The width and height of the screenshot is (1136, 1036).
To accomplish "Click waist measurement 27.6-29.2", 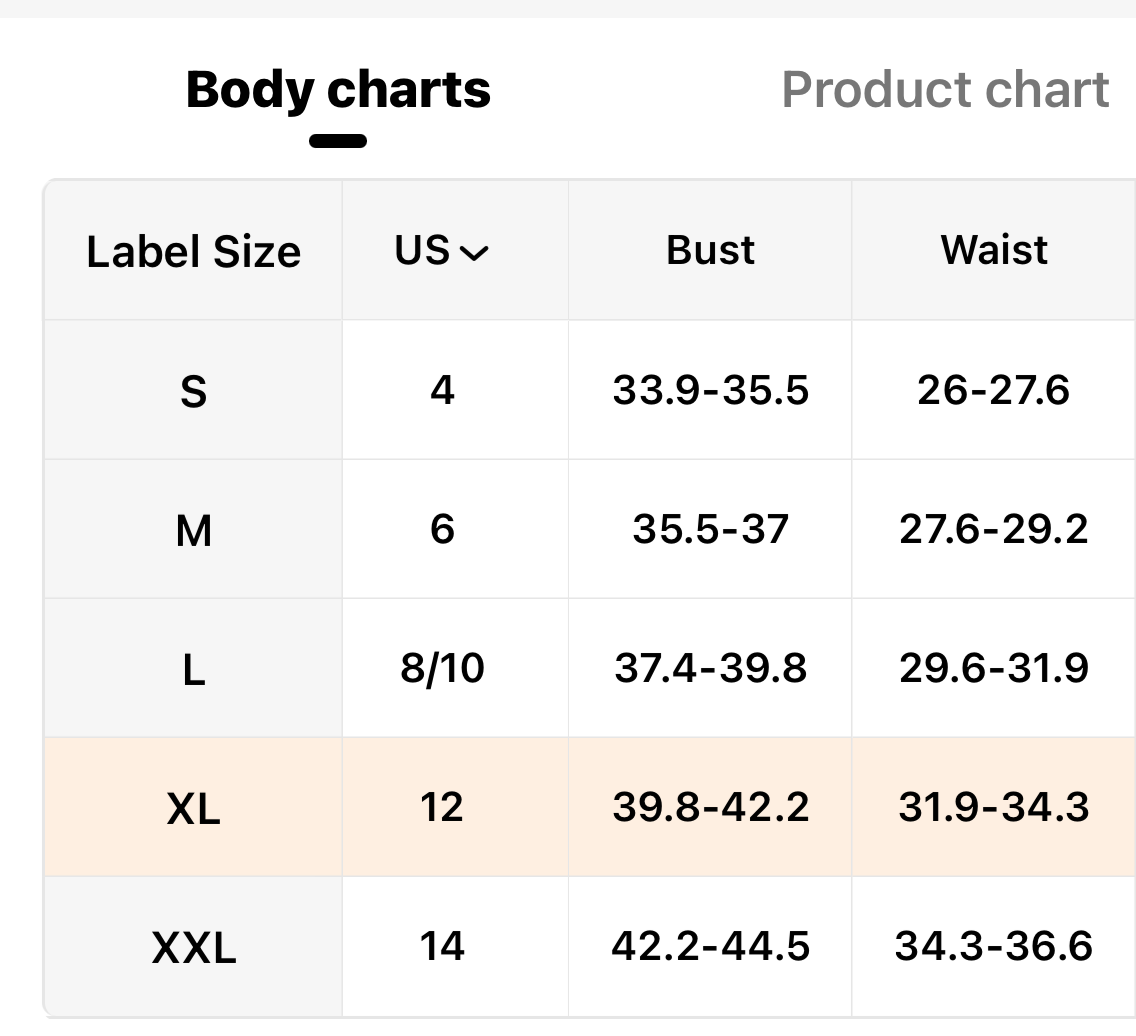I will [x=994, y=529].
